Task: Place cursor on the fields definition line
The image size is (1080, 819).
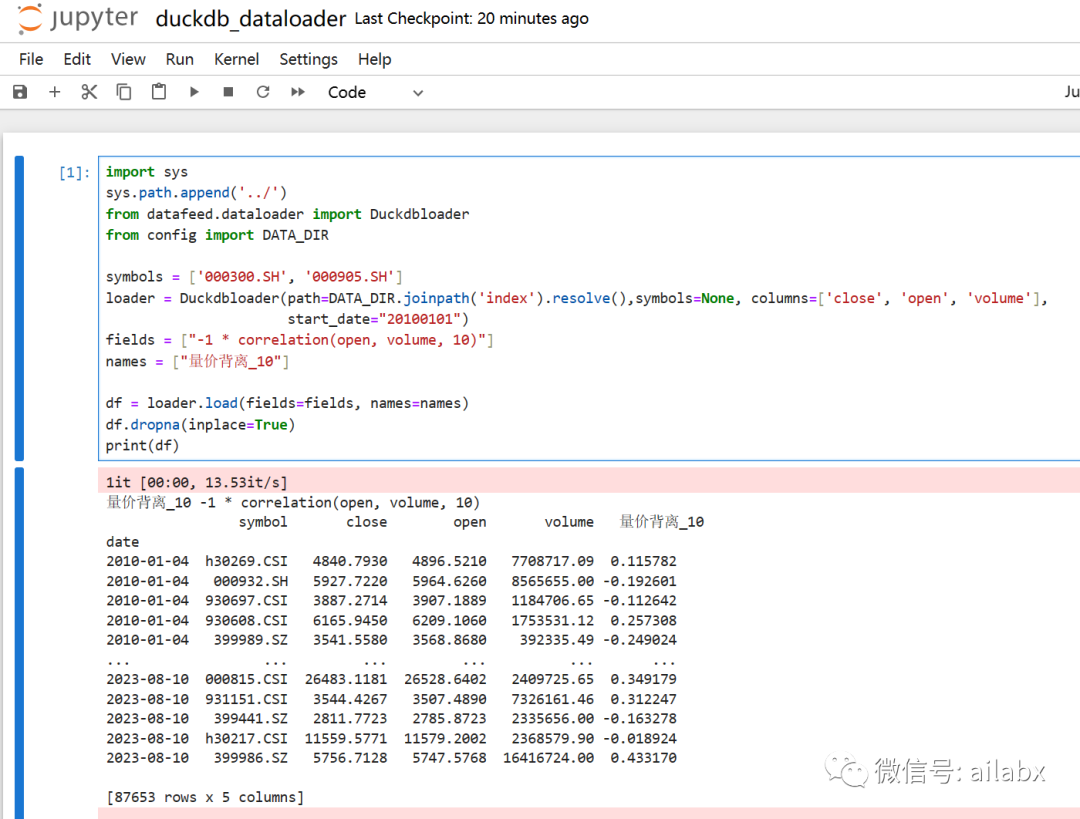Action: pyautogui.click(x=300, y=340)
